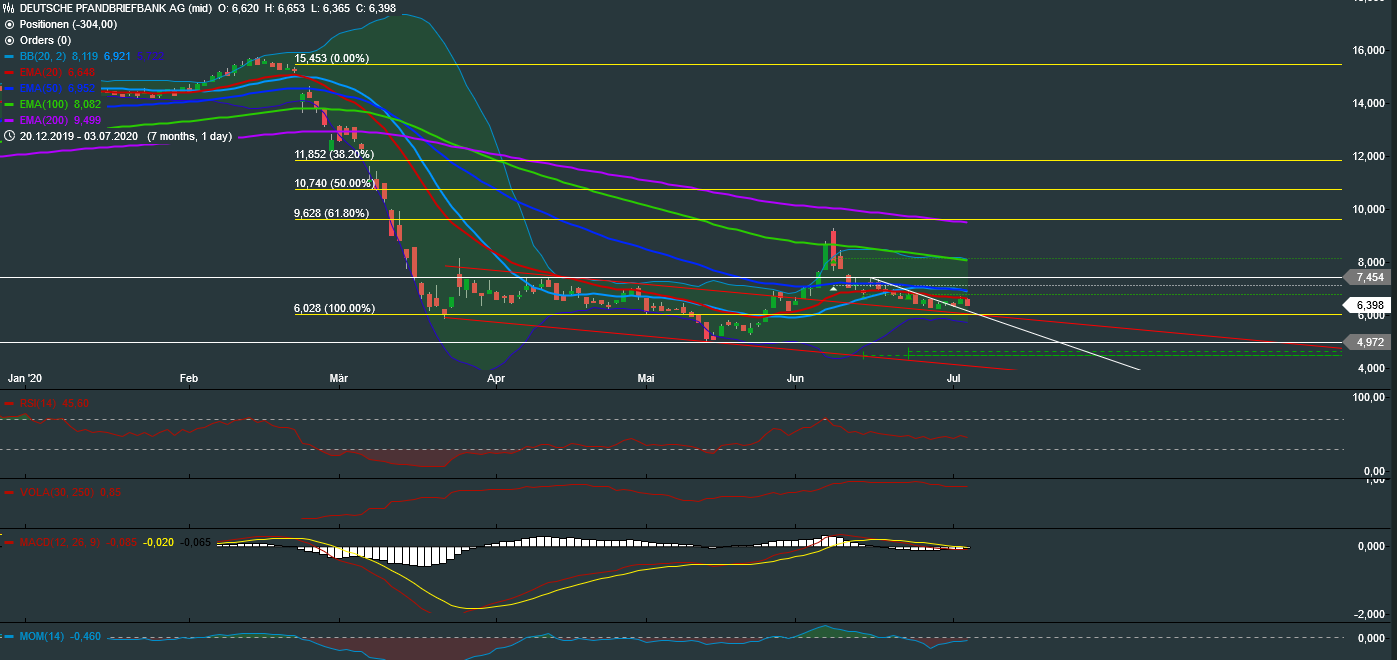The image size is (1397, 660).
Task: Click the VOLA red color dash
Action: tap(9, 492)
